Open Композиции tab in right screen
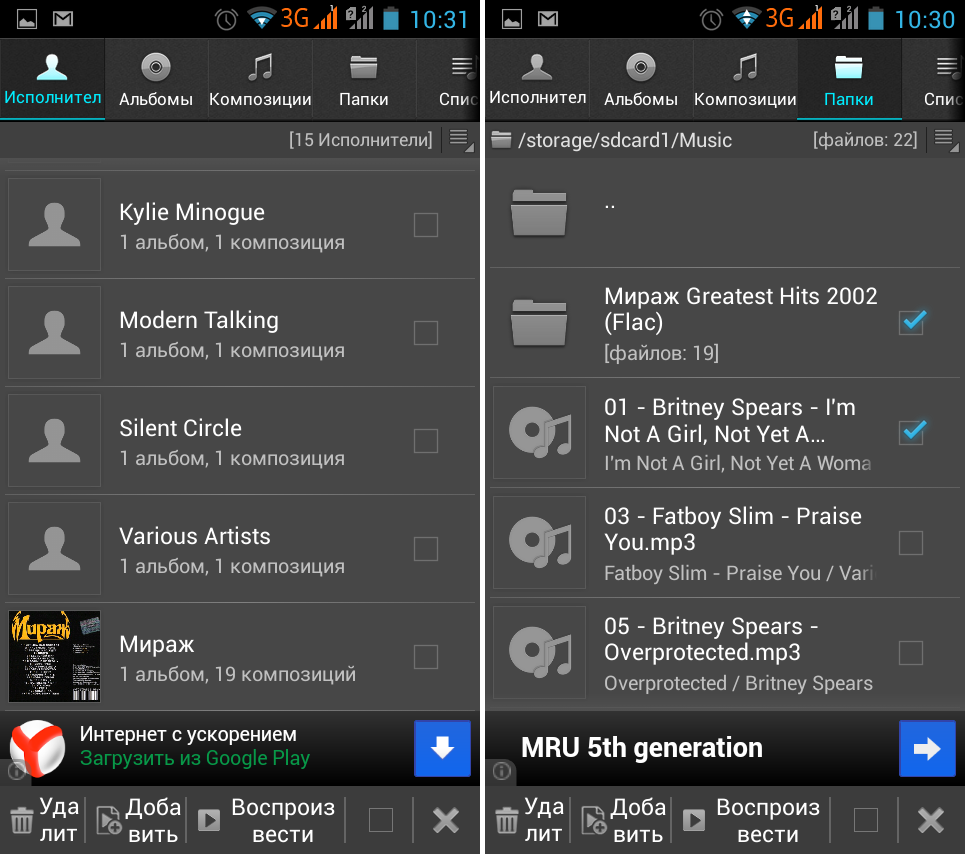Image resolution: width=965 pixels, height=854 pixels. tap(745, 79)
